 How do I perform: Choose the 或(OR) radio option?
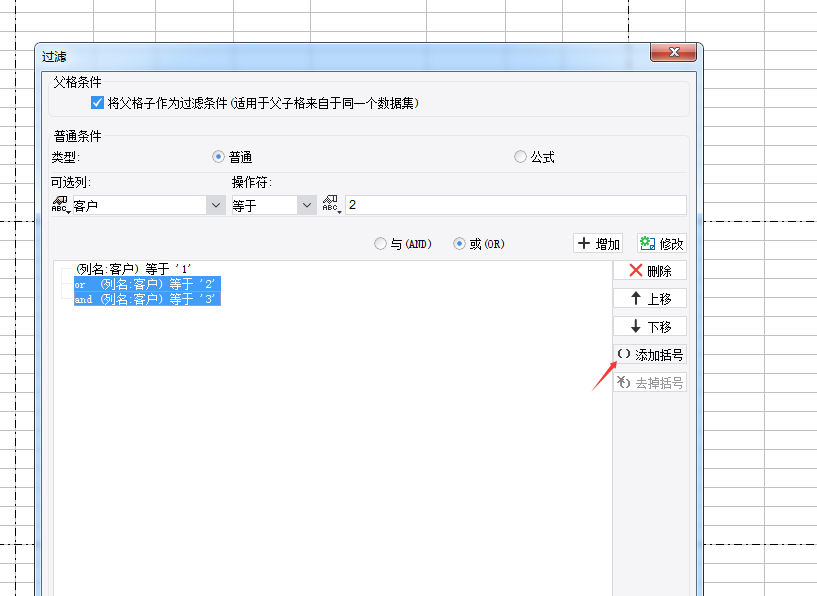point(459,243)
